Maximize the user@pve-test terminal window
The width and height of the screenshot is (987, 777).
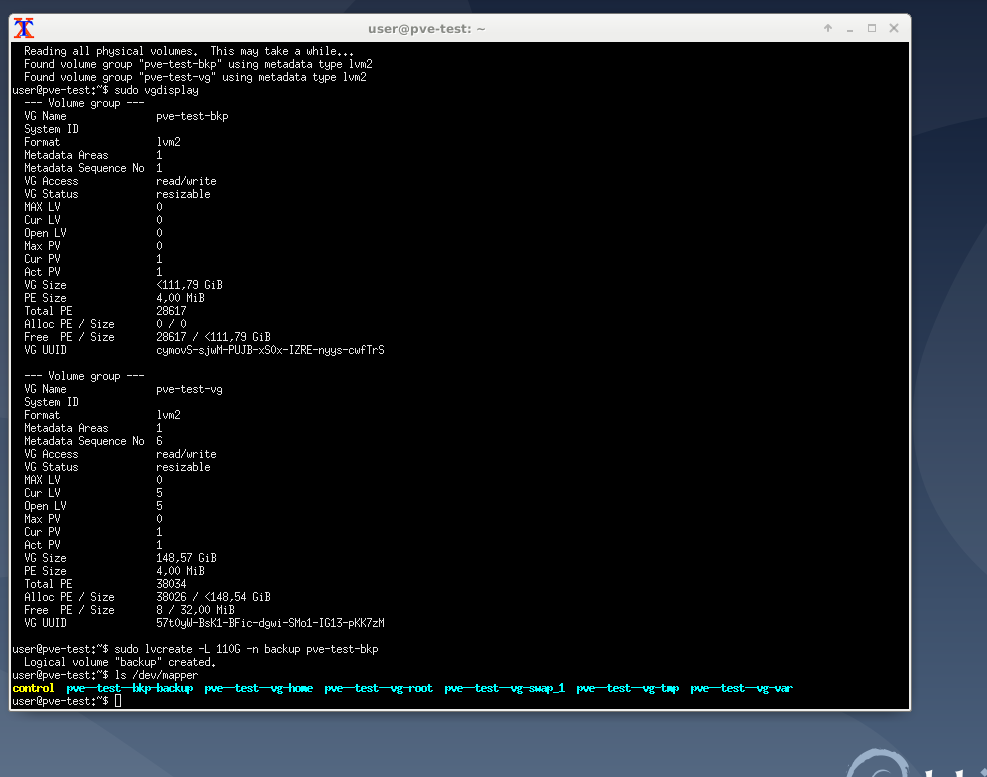[x=872, y=28]
